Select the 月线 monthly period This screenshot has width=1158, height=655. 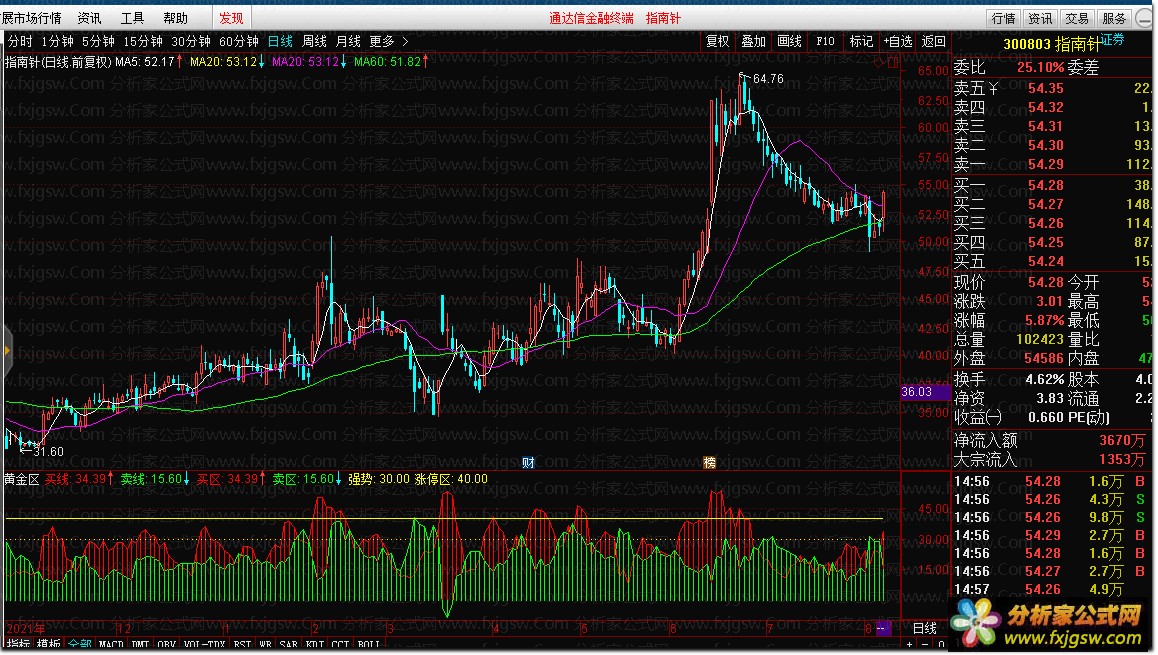[348, 41]
